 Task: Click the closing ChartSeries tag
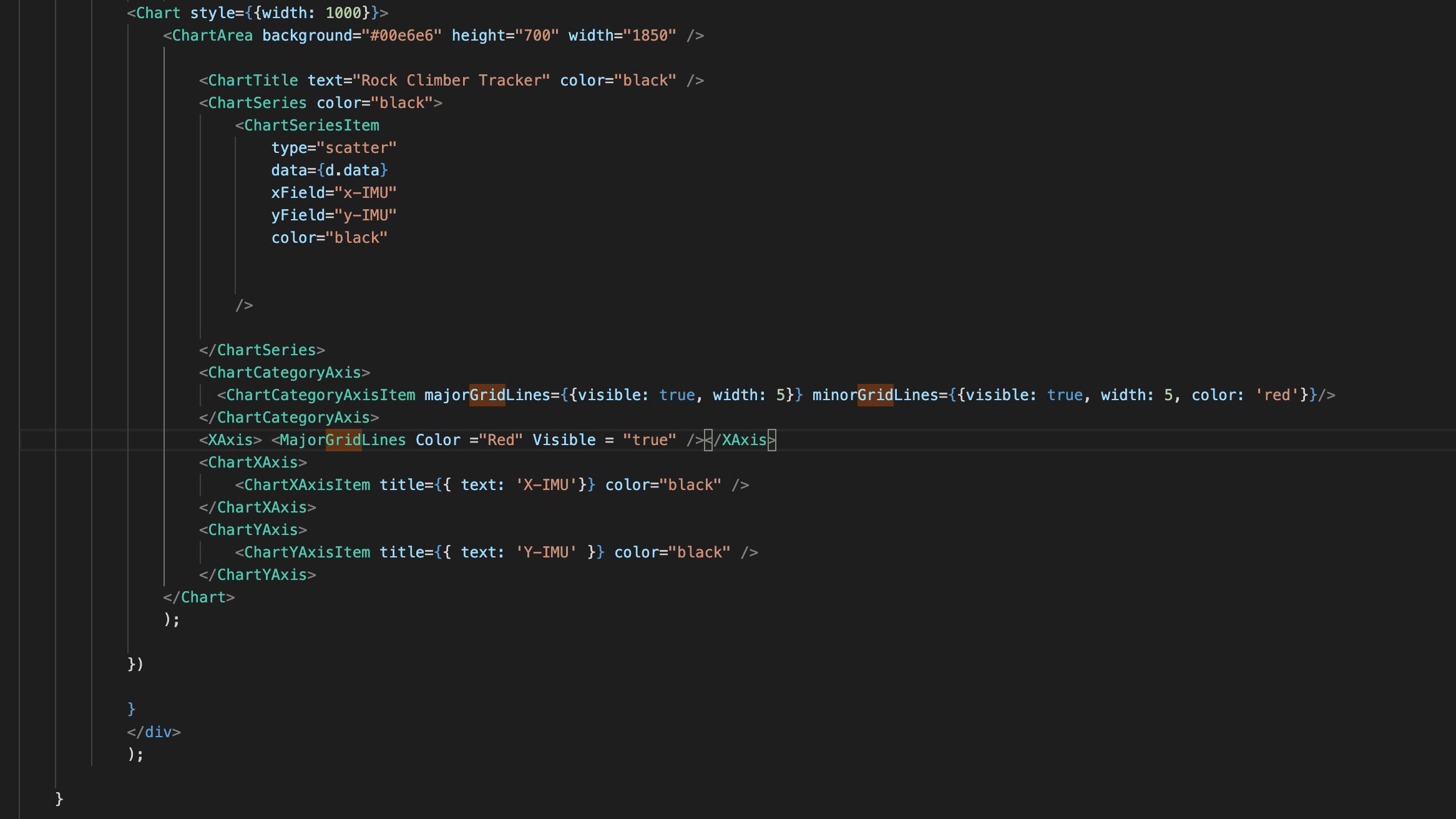(266, 350)
